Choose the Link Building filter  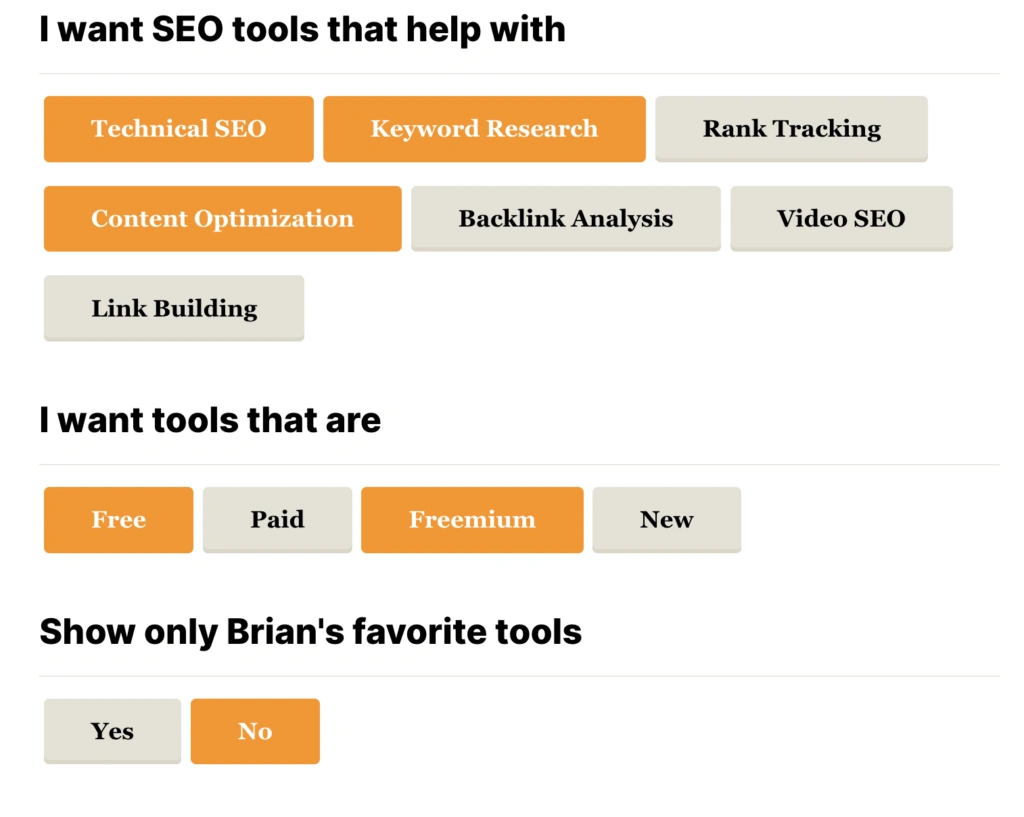174,309
